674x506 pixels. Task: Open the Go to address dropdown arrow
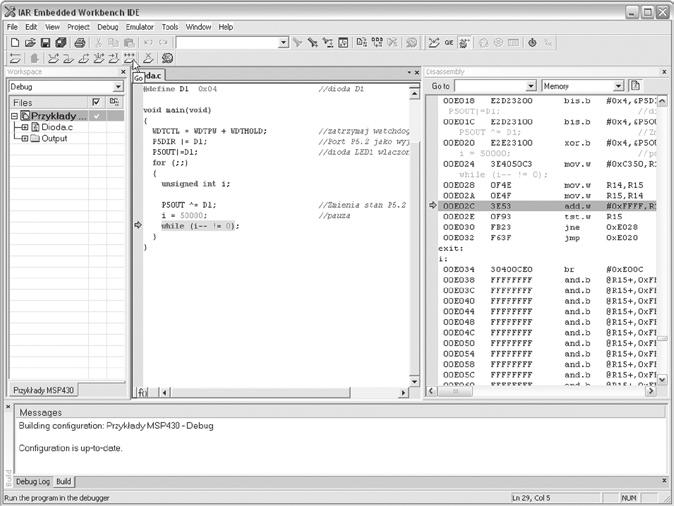531,86
